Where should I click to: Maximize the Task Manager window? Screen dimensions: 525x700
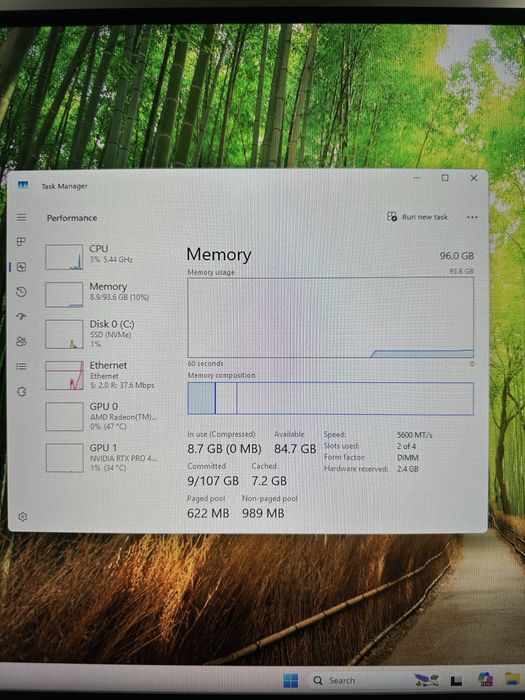click(x=445, y=178)
